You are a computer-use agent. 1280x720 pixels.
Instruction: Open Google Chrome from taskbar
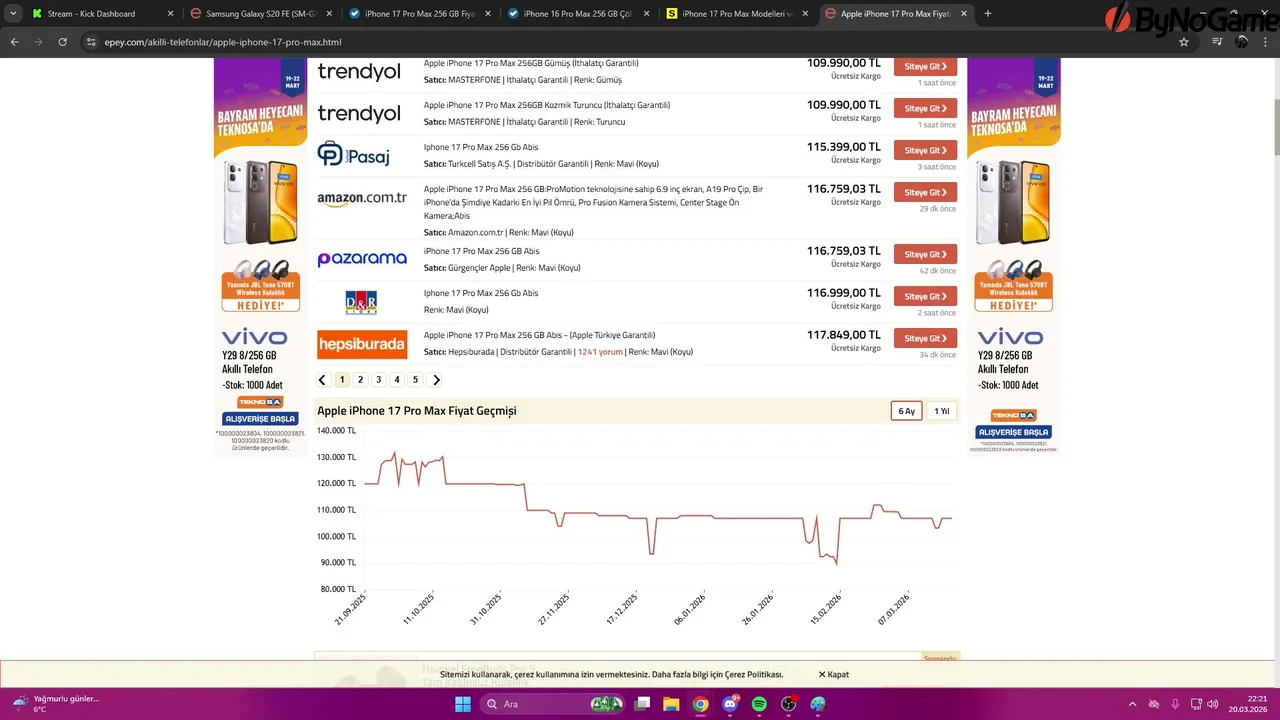(700, 704)
